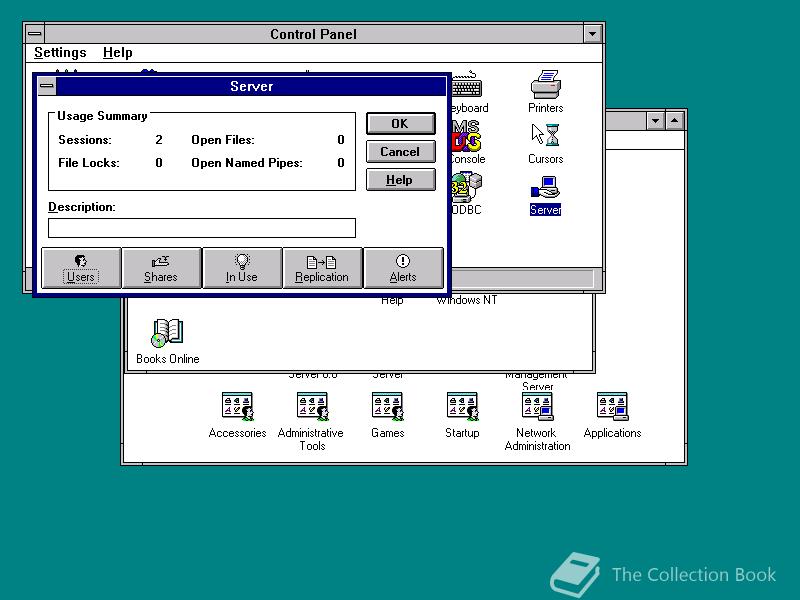The image size is (800, 600).
Task: Confirm with OK in Server dialog
Action: pyautogui.click(x=401, y=123)
